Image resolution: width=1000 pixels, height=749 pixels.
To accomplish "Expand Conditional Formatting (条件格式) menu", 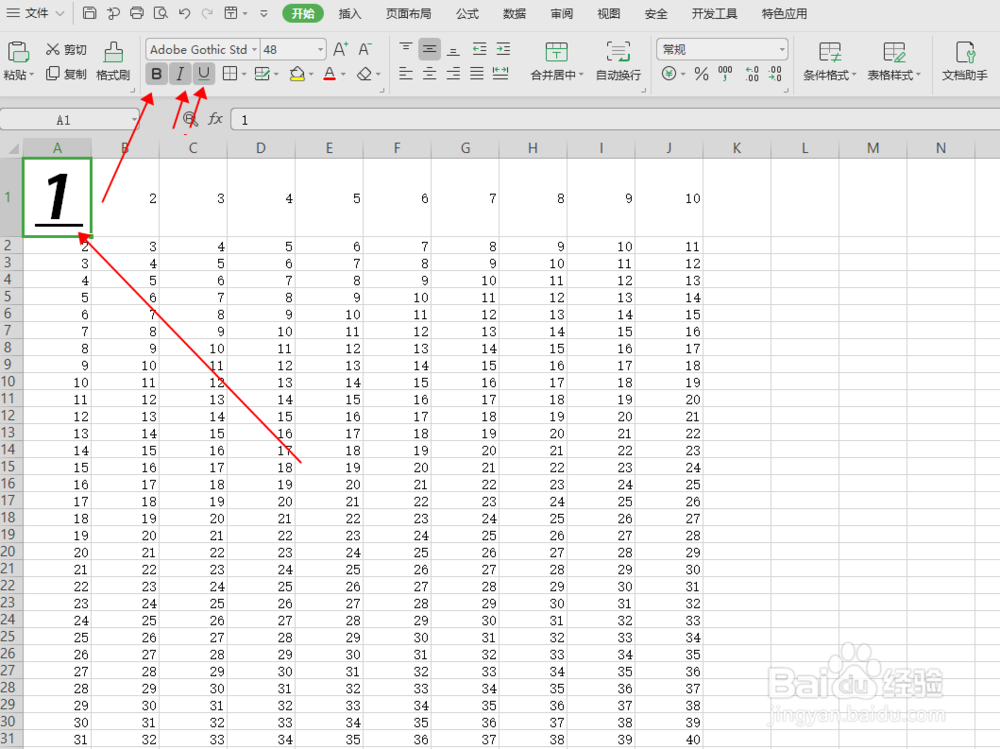I will coord(830,62).
